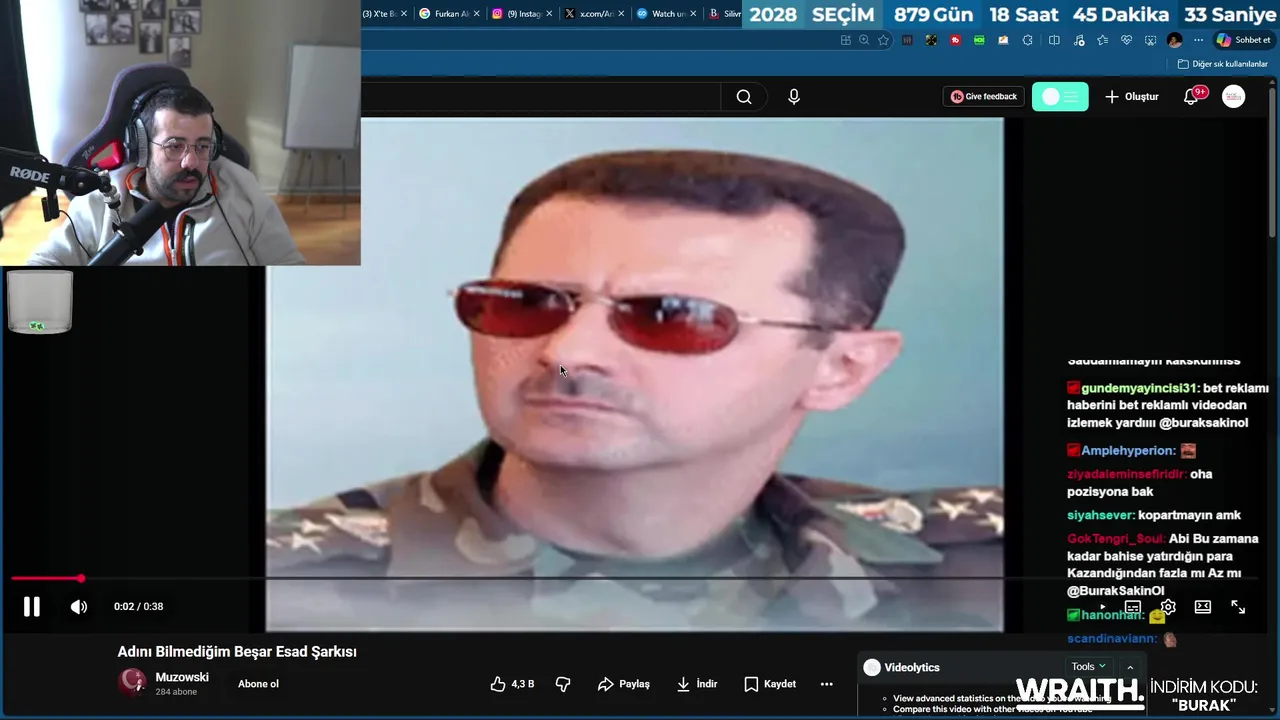Click the screenshot capture toolbar icon
Image resolution: width=1280 pixels, height=720 pixels.
pyautogui.click(x=1150, y=40)
